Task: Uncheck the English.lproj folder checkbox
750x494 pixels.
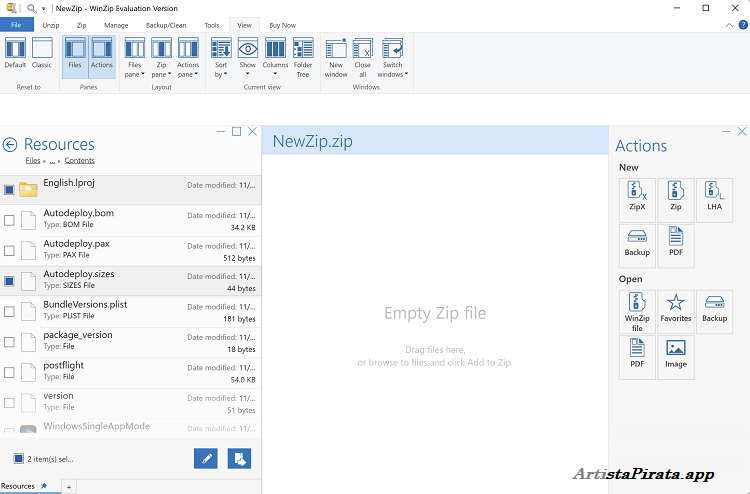Action: [x=10, y=189]
